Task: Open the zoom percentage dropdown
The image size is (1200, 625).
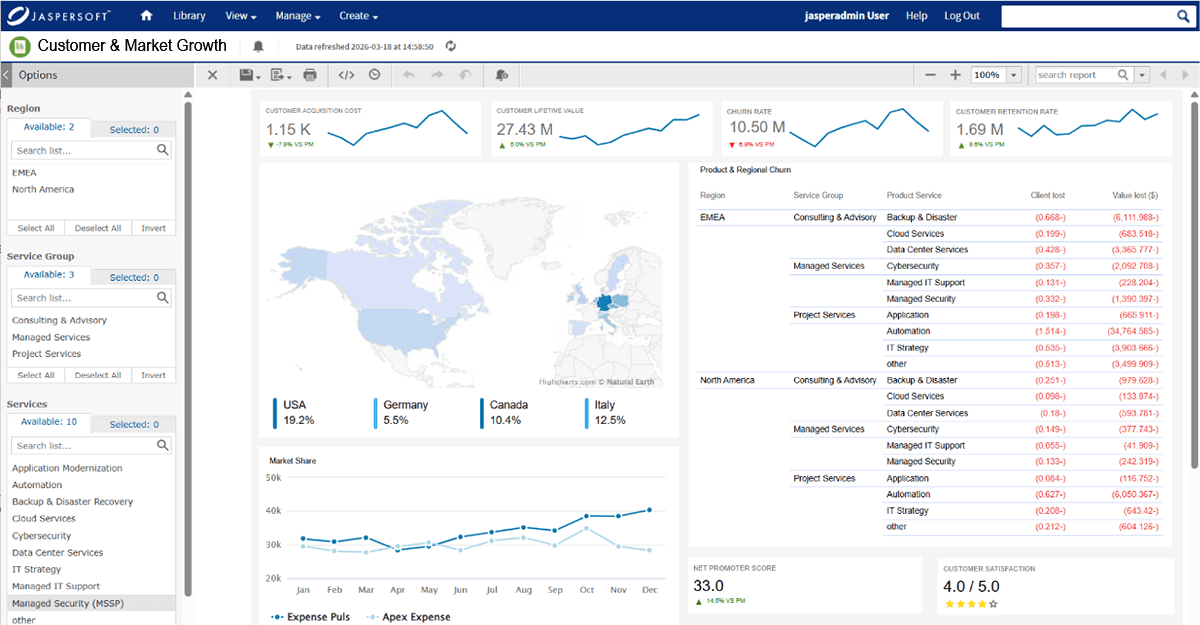Action: 1012,74
